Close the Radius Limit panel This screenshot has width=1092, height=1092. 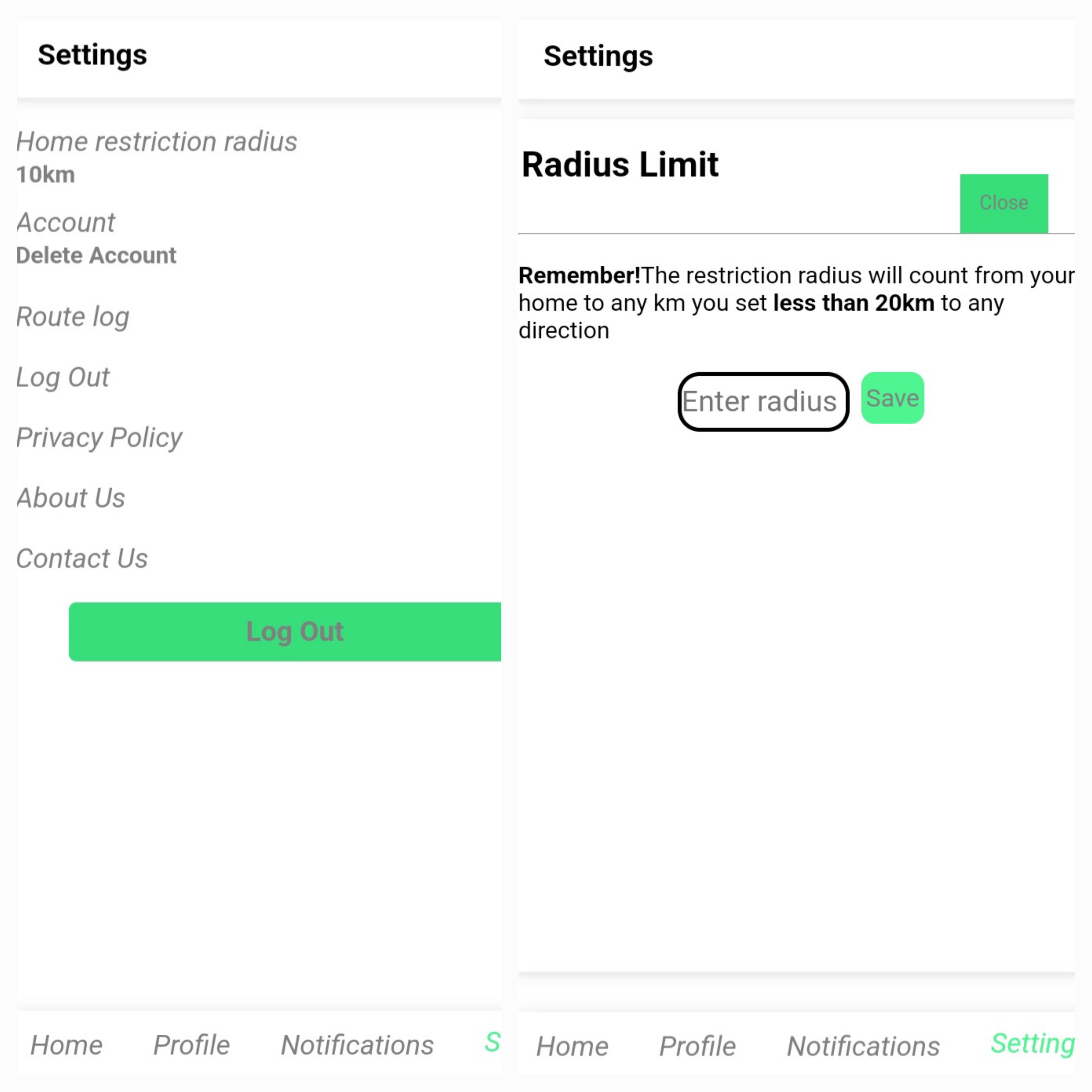[x=1004, y=203]
